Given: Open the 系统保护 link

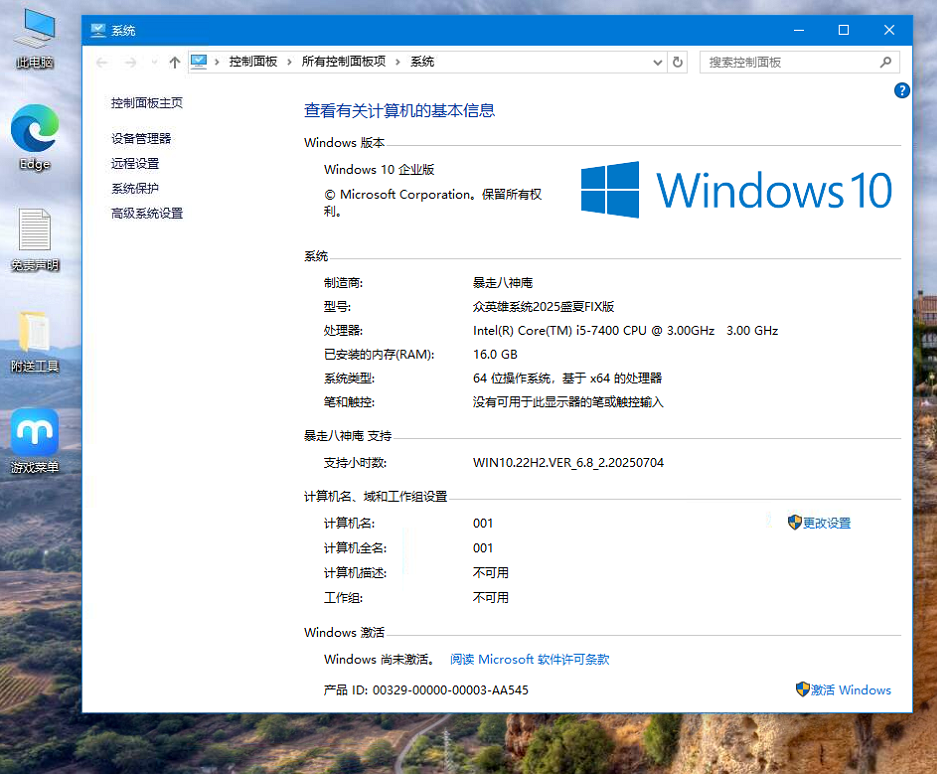Looking at the screenshot, I should point(135,189).
